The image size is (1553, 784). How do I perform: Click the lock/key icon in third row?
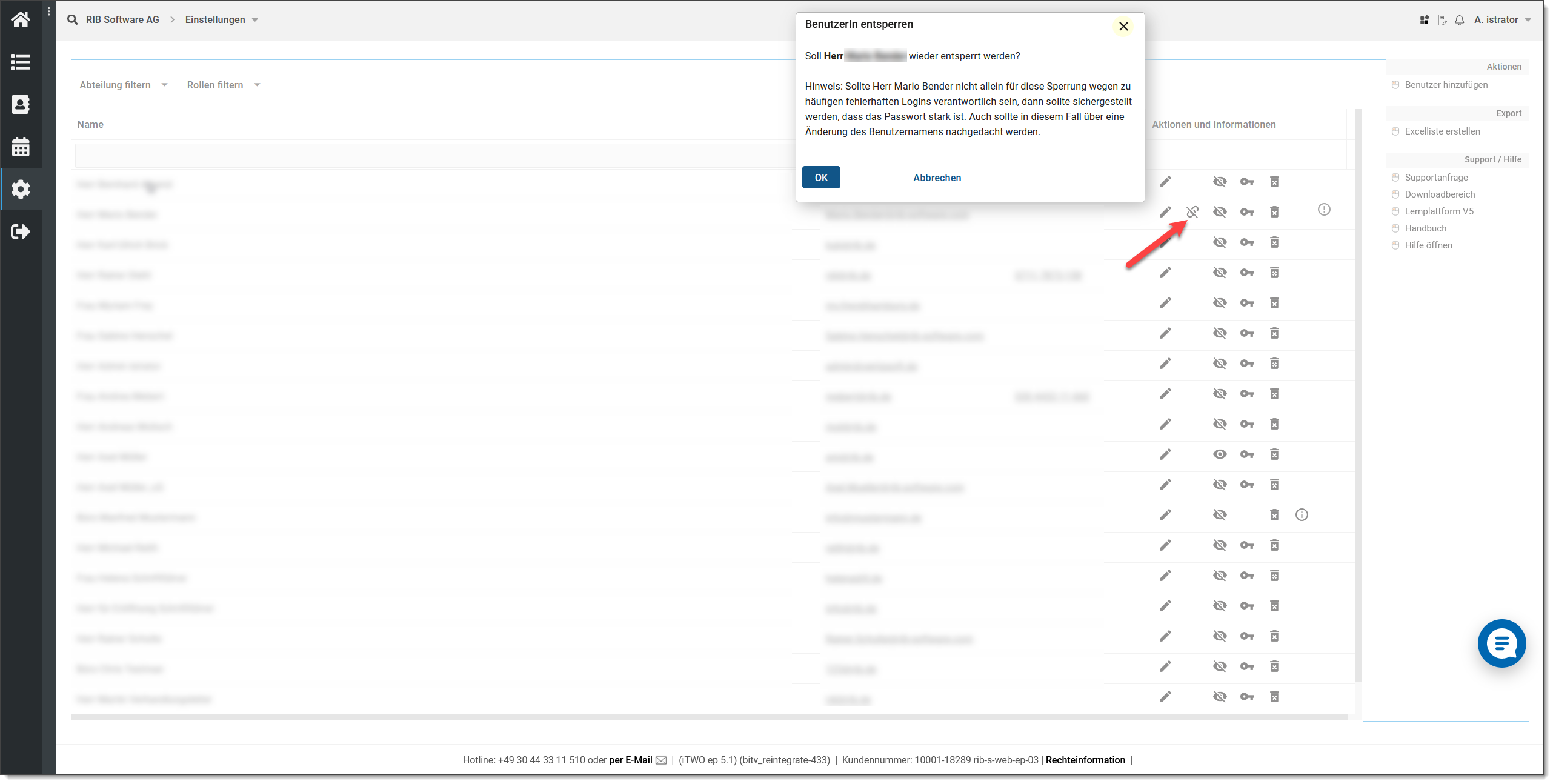1247,242
